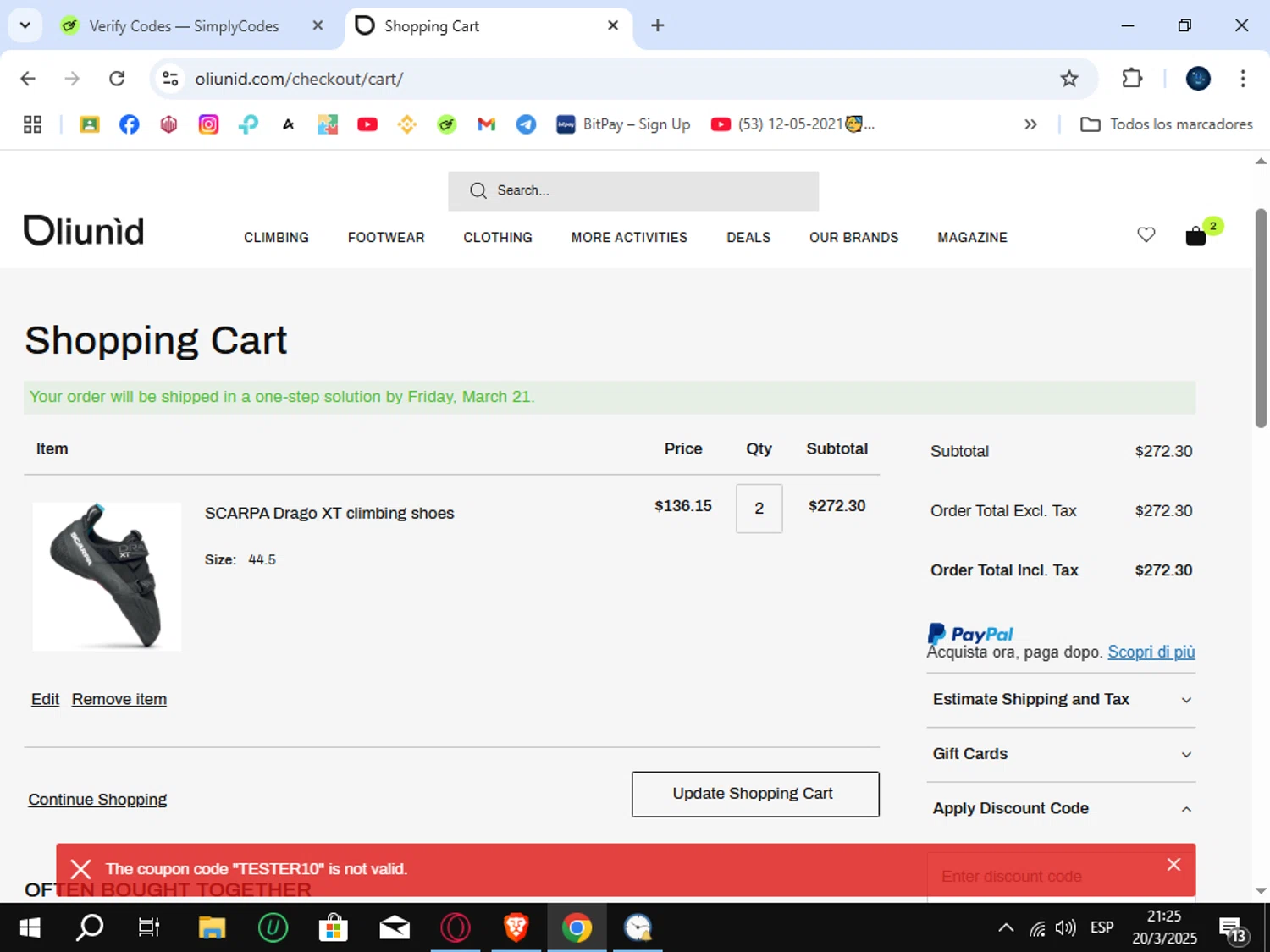This screenshot has width=1270, height=952.
Task: Open Todos los marcadores folder
Action: 1167,124
